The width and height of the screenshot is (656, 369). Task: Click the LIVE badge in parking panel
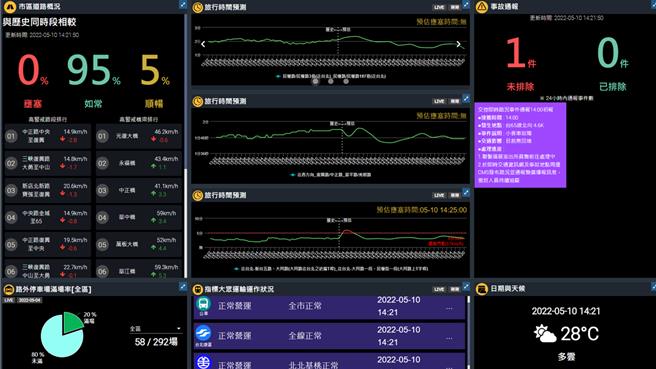pyautogui.click(x=9, y=300)
